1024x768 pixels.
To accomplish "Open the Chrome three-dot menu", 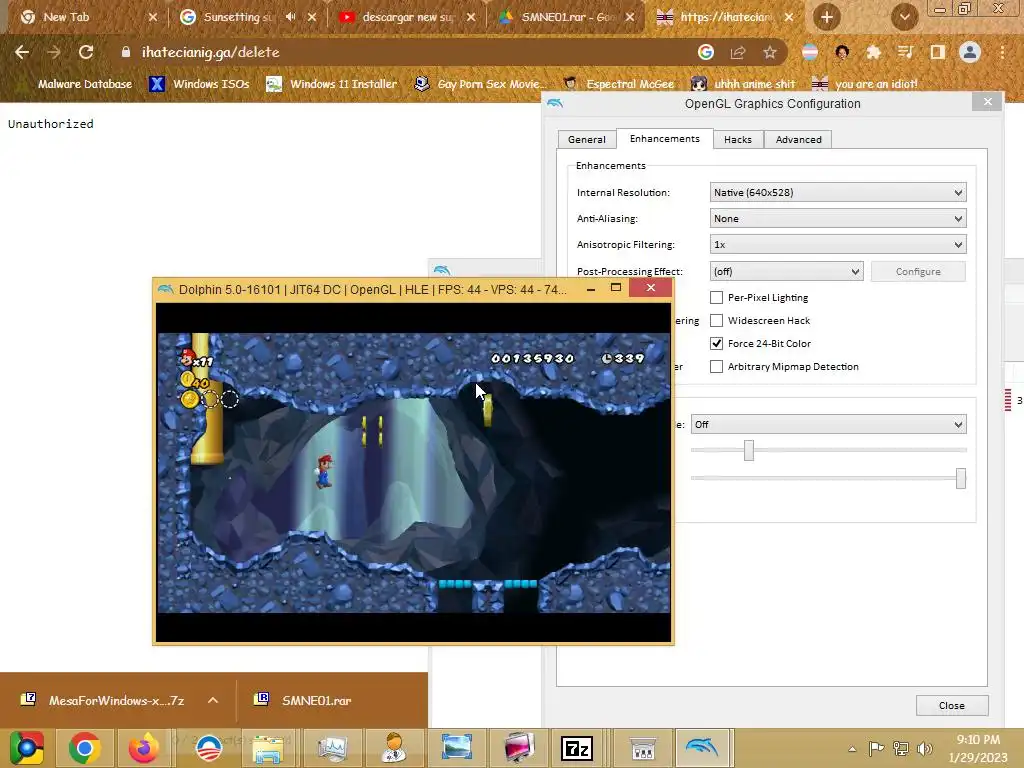I will pos(1002,52).
